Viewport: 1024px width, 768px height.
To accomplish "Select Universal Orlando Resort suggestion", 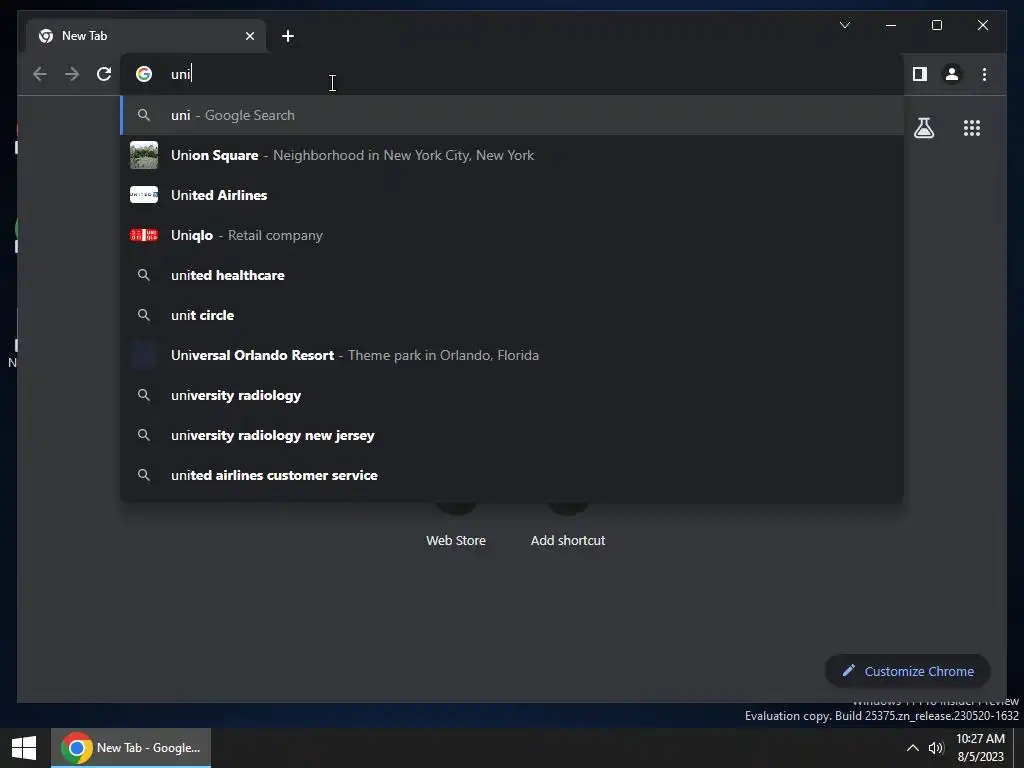I will tap(512, 355).
